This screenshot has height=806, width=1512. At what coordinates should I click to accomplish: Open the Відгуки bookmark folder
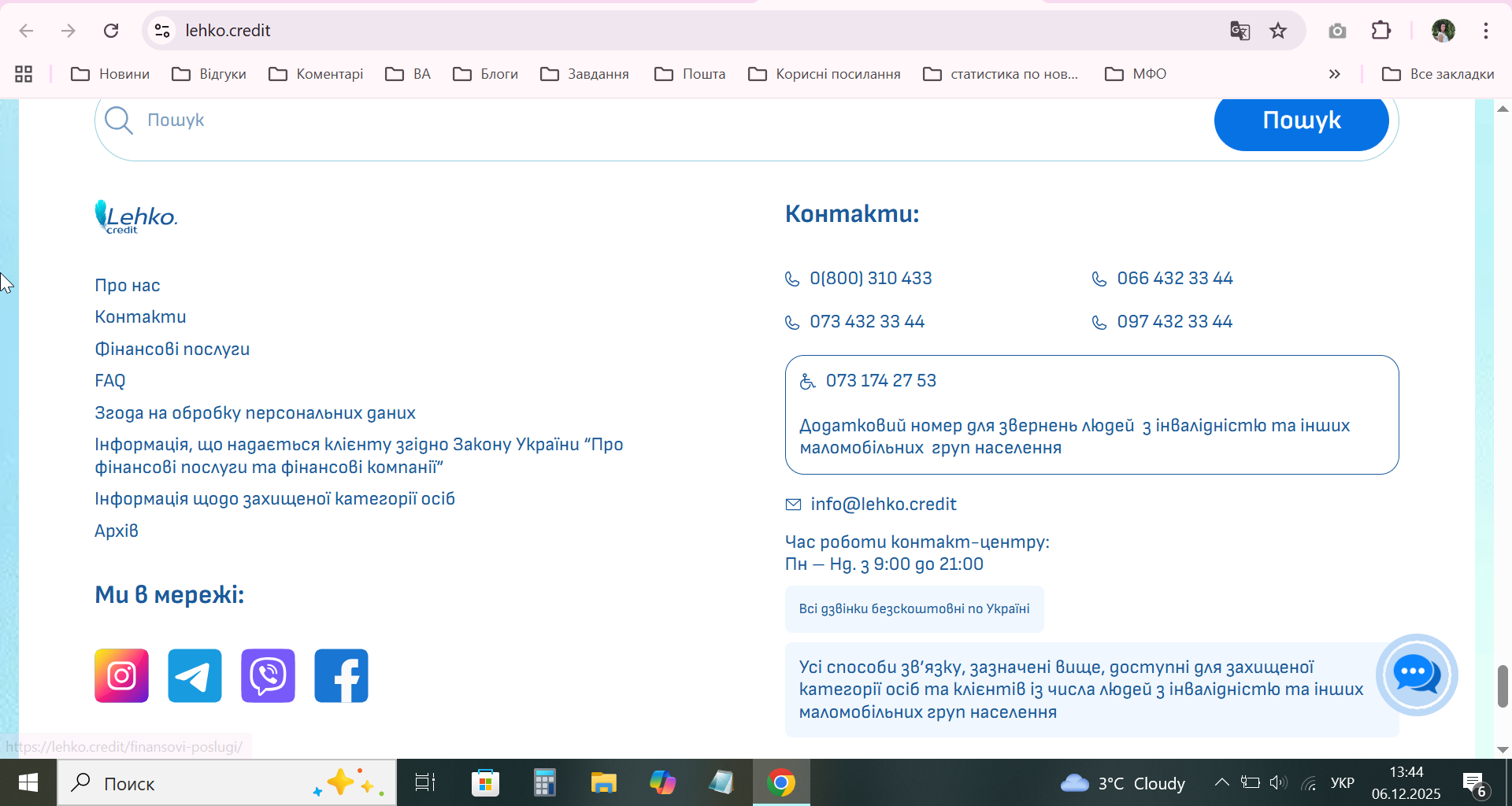point(209,74)
